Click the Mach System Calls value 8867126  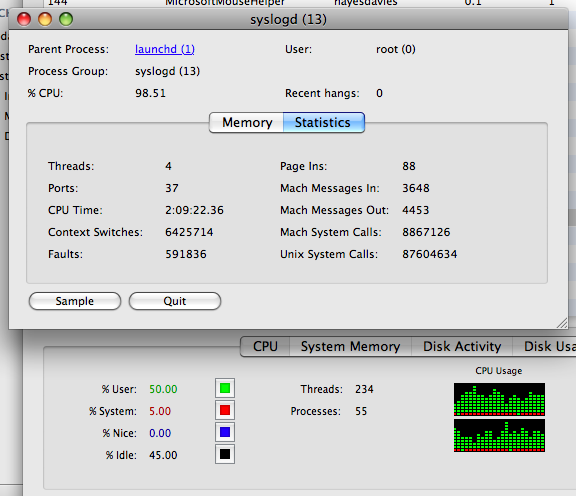pyautogui.click(x=426, y=232)
